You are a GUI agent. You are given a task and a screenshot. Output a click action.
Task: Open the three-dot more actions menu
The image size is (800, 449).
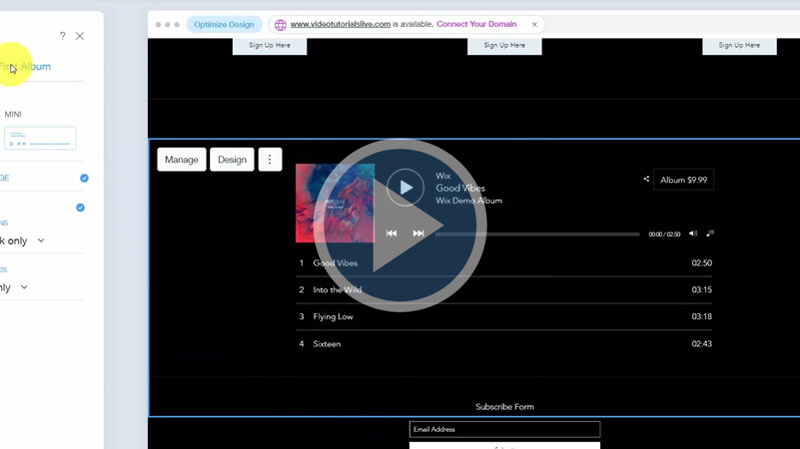(270, 159)
